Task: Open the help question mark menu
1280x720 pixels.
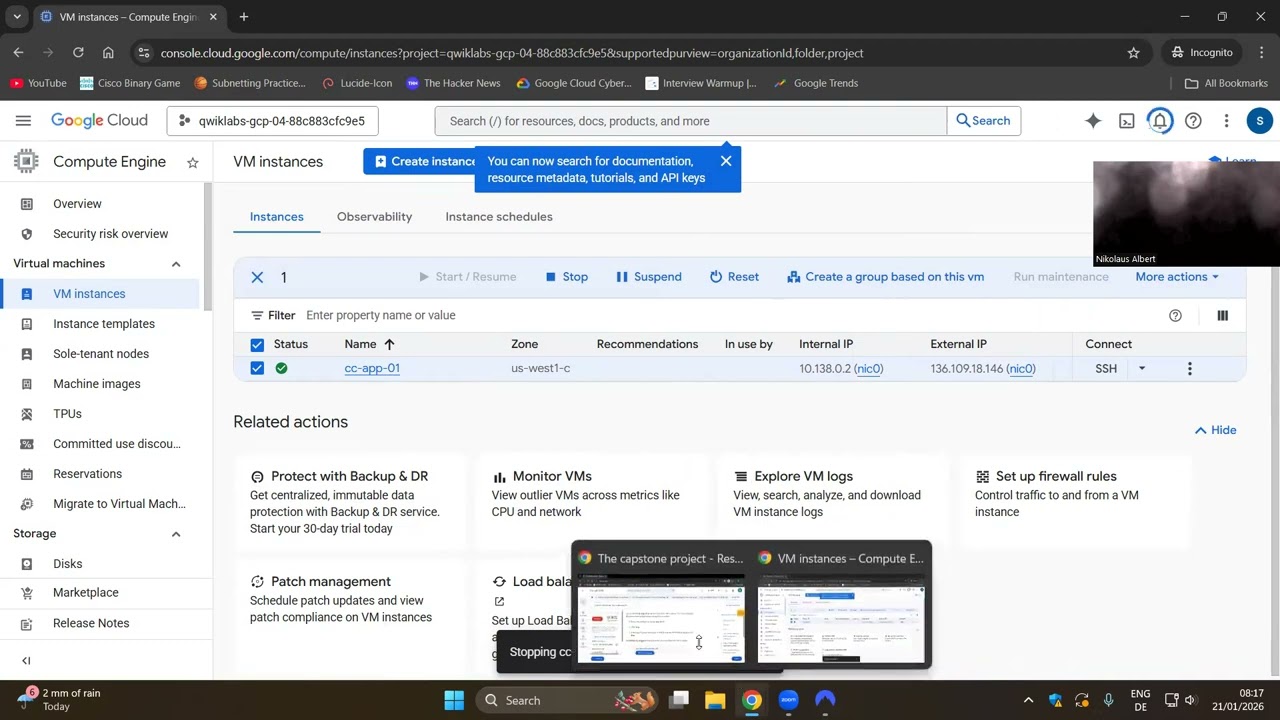Action: [x=1193, y=121]
